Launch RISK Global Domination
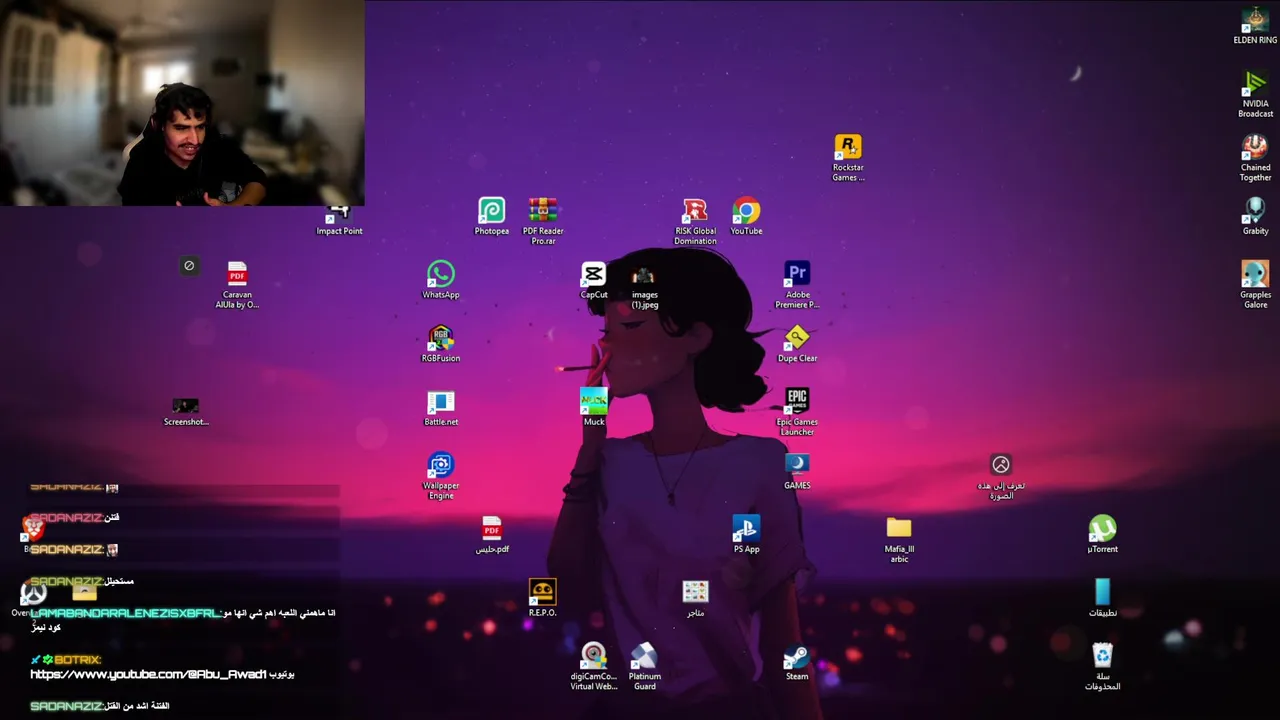 pos(695,221)
